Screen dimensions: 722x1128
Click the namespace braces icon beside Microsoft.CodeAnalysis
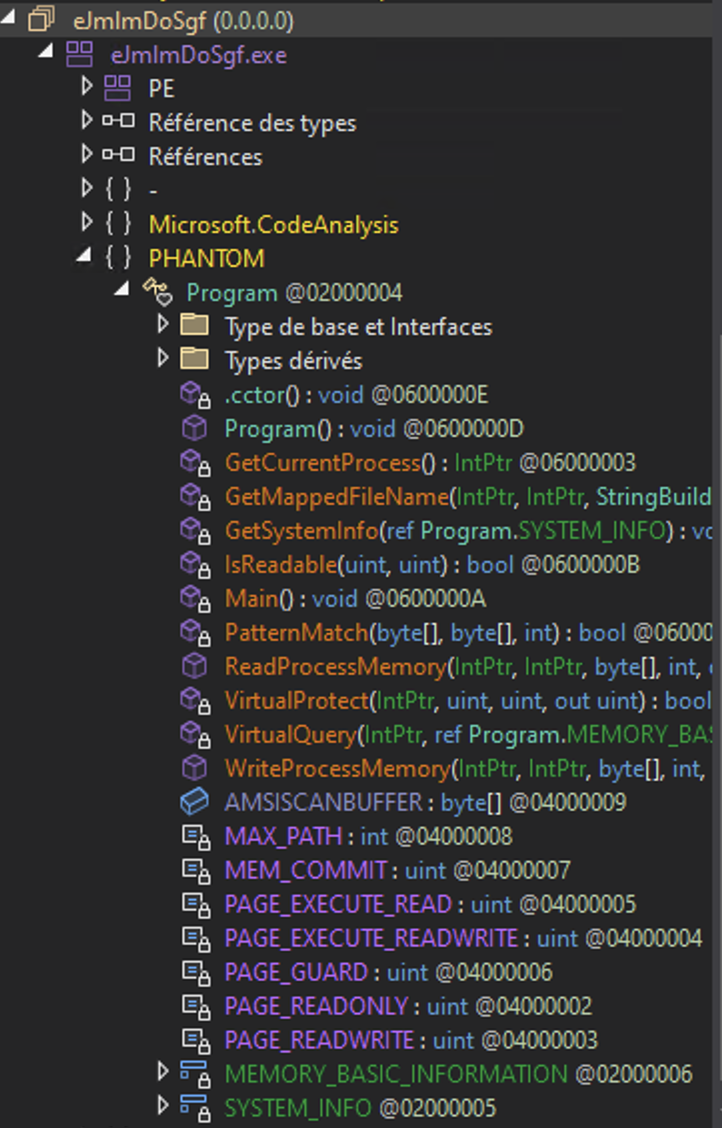(117, 224)
